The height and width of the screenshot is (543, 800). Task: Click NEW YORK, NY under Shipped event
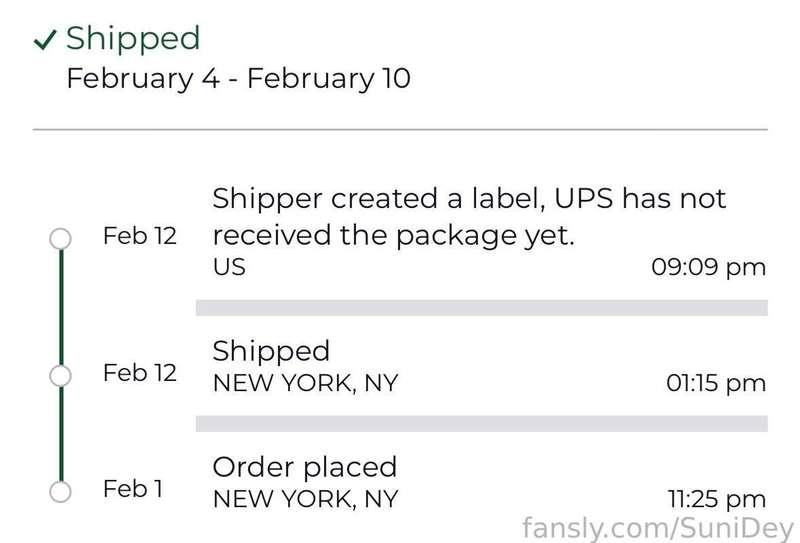[x=305, y=383]
